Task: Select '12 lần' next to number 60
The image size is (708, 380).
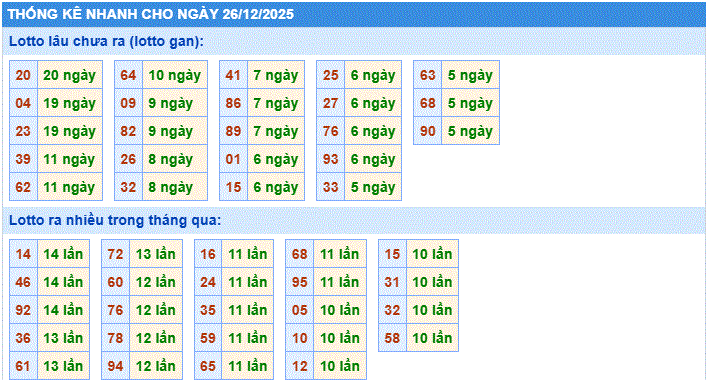Action: [x=156, y=282]
